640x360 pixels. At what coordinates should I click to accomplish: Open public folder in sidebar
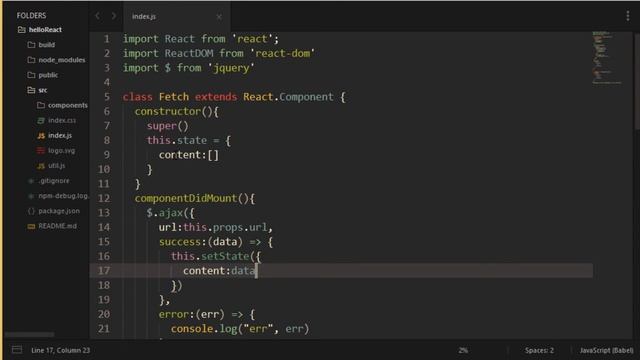48,75
